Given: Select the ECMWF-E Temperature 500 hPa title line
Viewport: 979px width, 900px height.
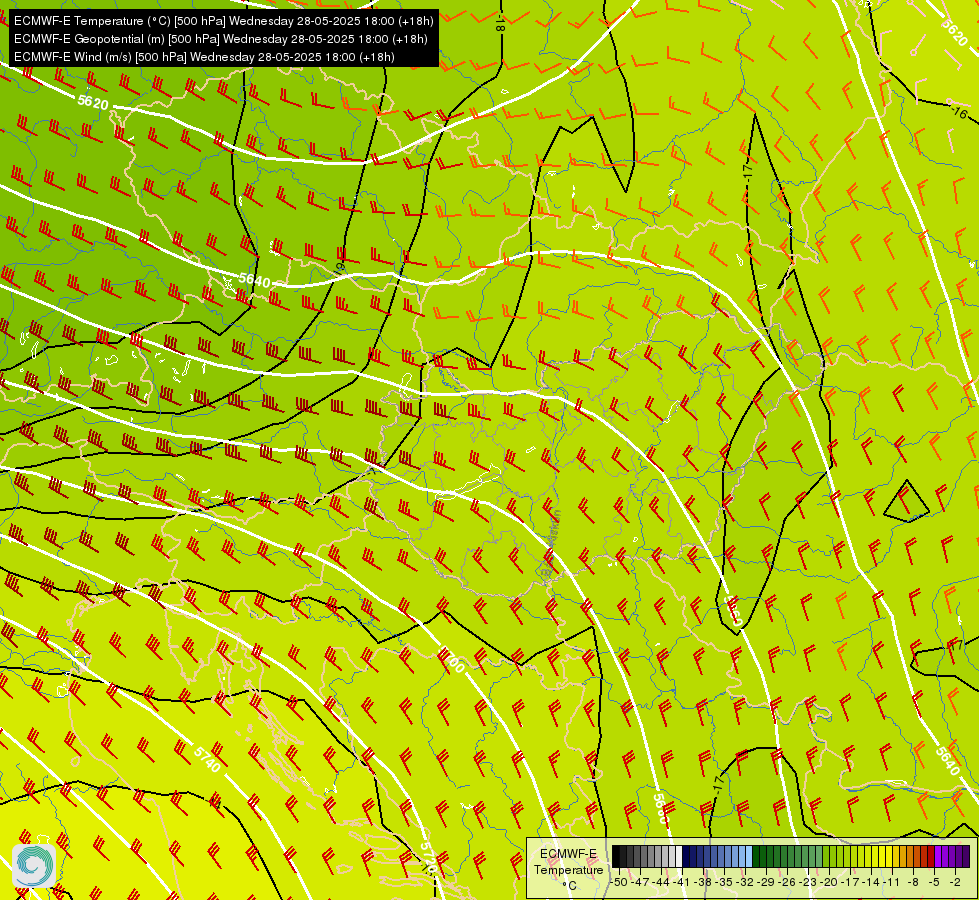Looking at the screenshot, I should tap(224, 21).
